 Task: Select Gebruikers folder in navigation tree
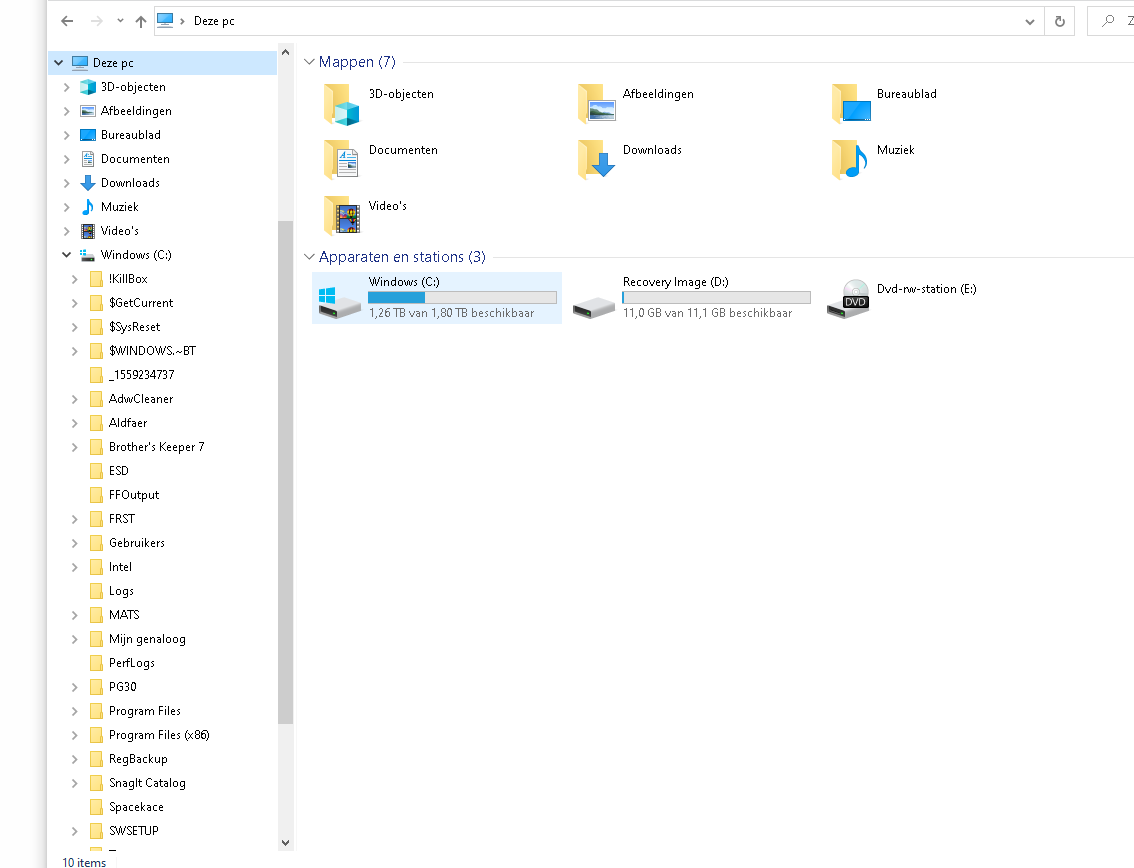(136, 543)
